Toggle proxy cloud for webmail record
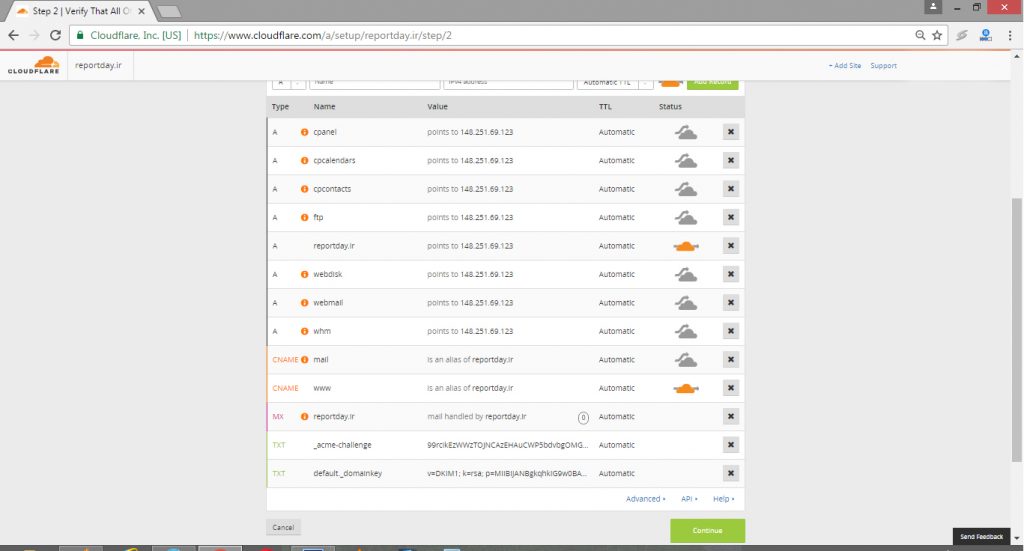Image resolution: width=1024 pixels, height=551 pixels. tap(685, 303)
